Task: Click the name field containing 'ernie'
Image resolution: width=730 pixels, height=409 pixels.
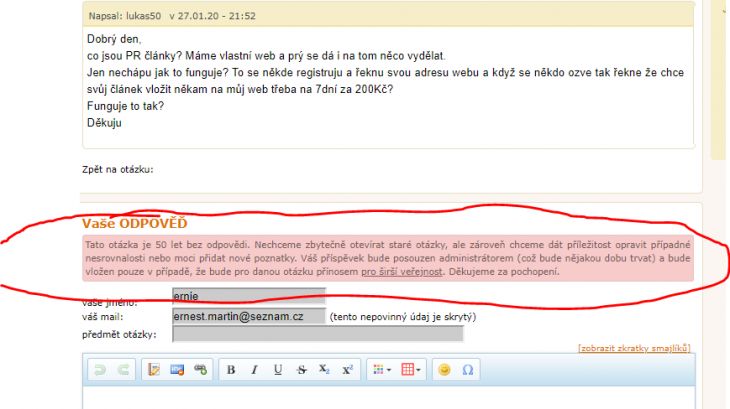Action: click(x=249, y=296)
